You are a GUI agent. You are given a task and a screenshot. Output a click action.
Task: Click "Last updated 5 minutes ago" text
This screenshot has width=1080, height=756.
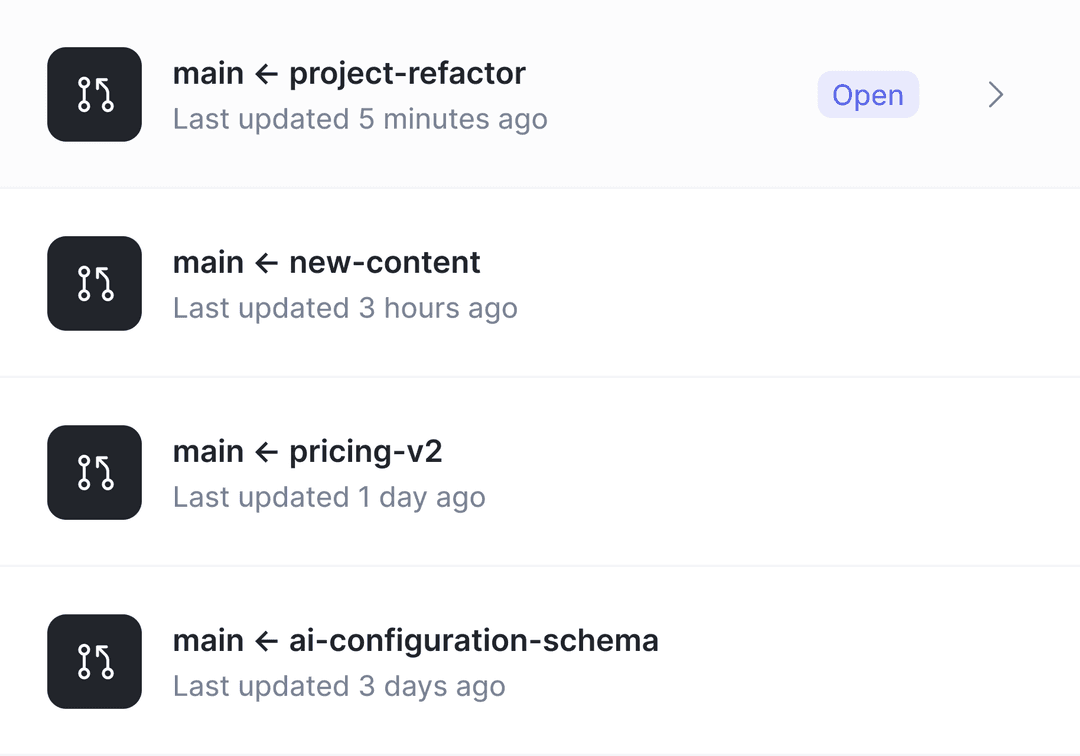coord(360,119)
